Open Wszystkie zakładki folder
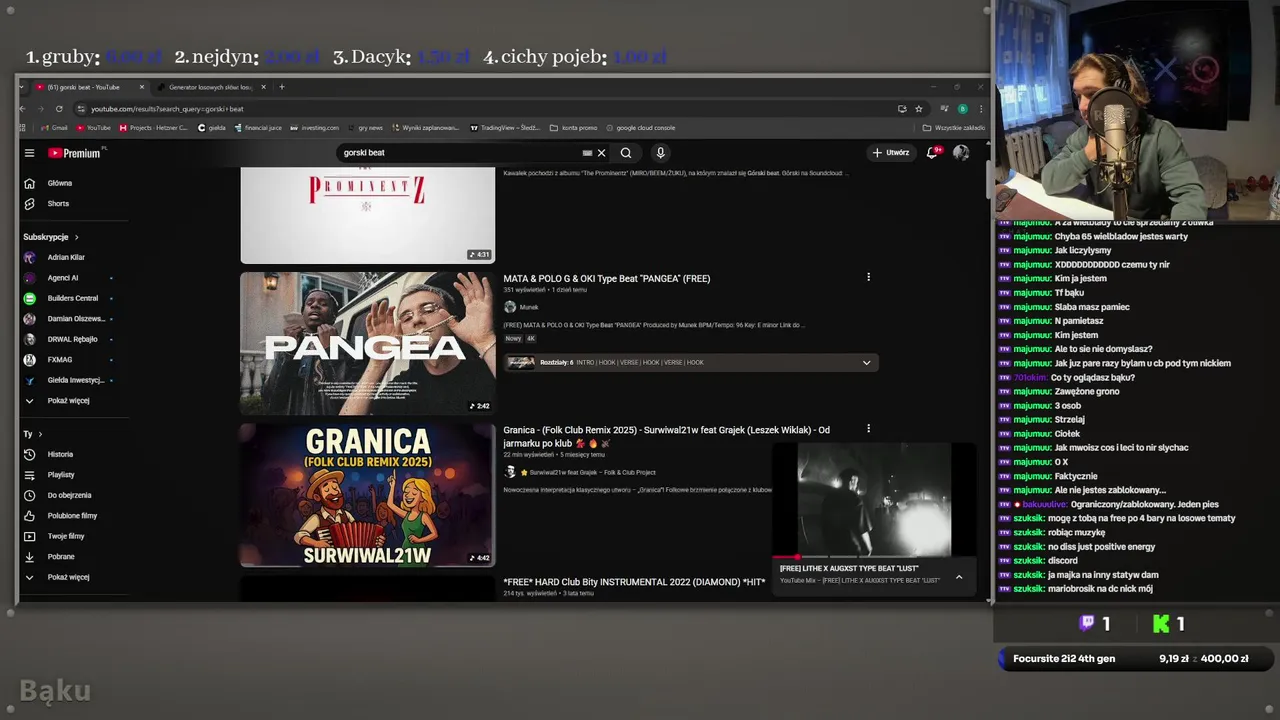Image resolution: width=1280 pixels, height=720 pixels. coord(954,128)
